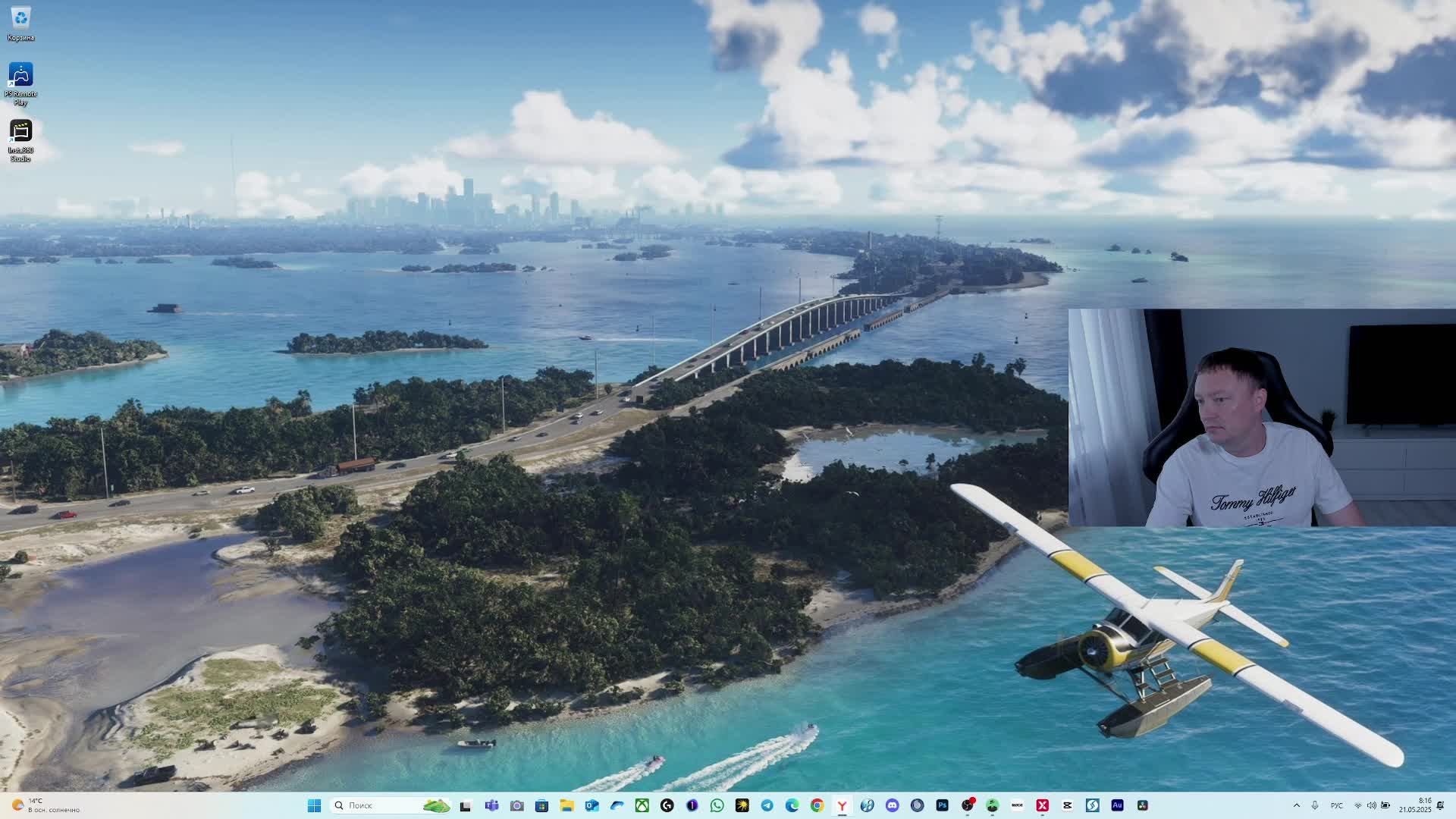Open the clock and date panel
The height and width of the screenshot is (819, 1456).
[1415, 805]
